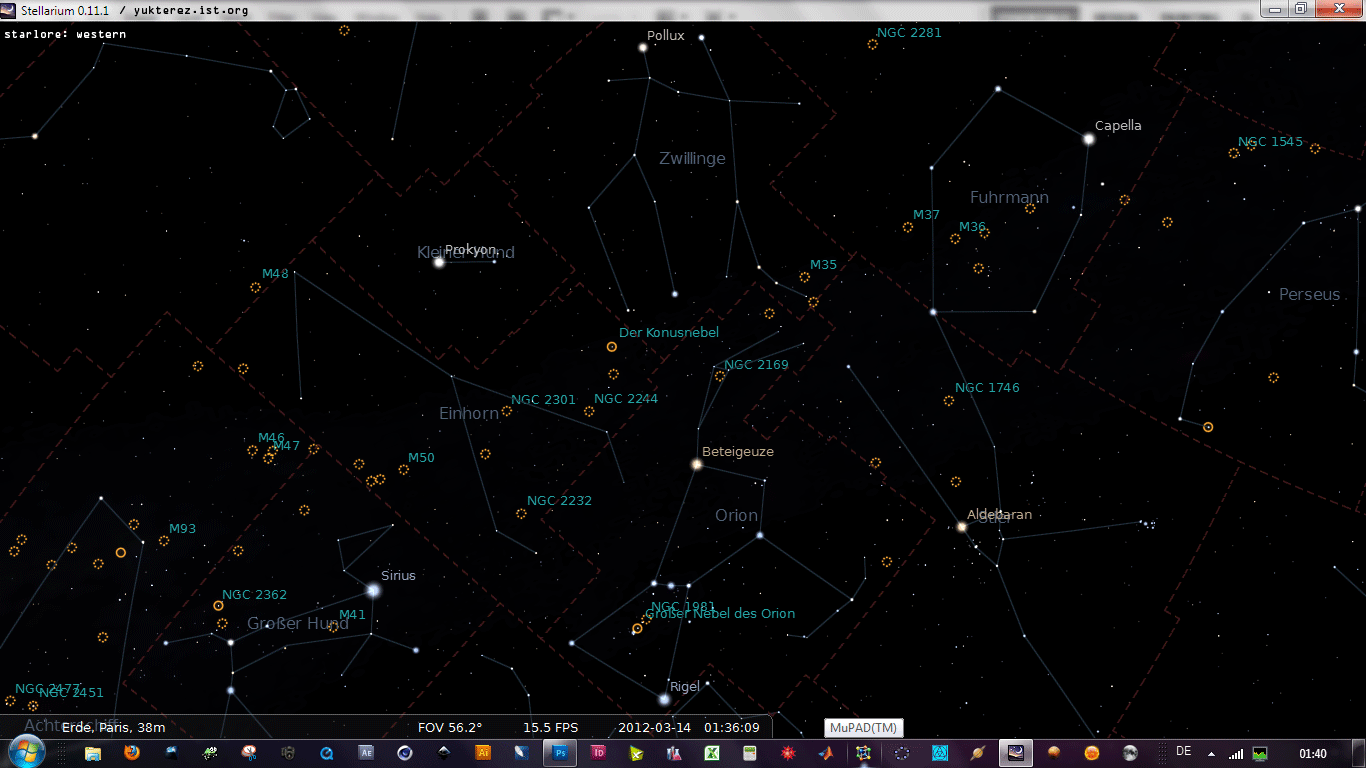Open Excel from the taskbar

[x=712, y=753]
